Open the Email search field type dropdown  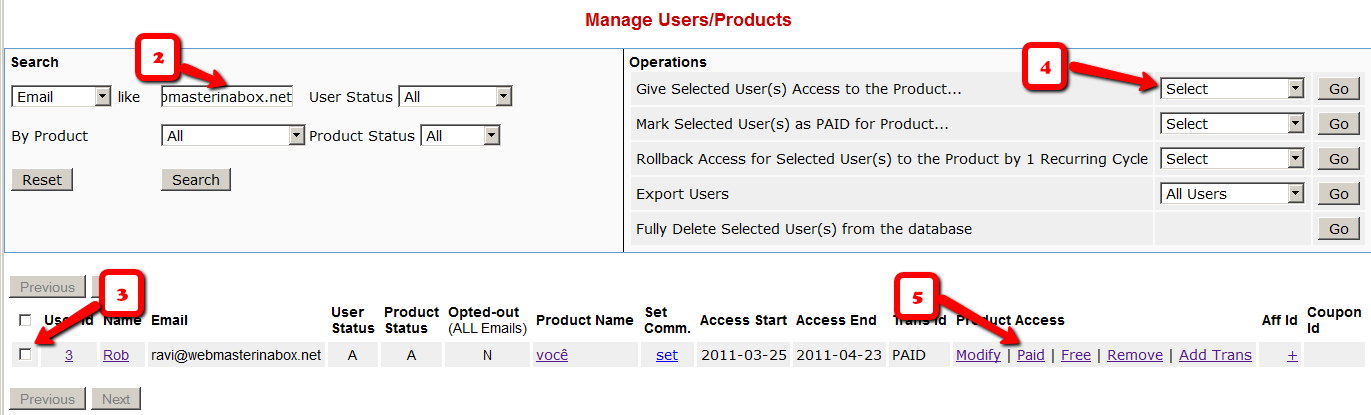(x=61, y=97)
